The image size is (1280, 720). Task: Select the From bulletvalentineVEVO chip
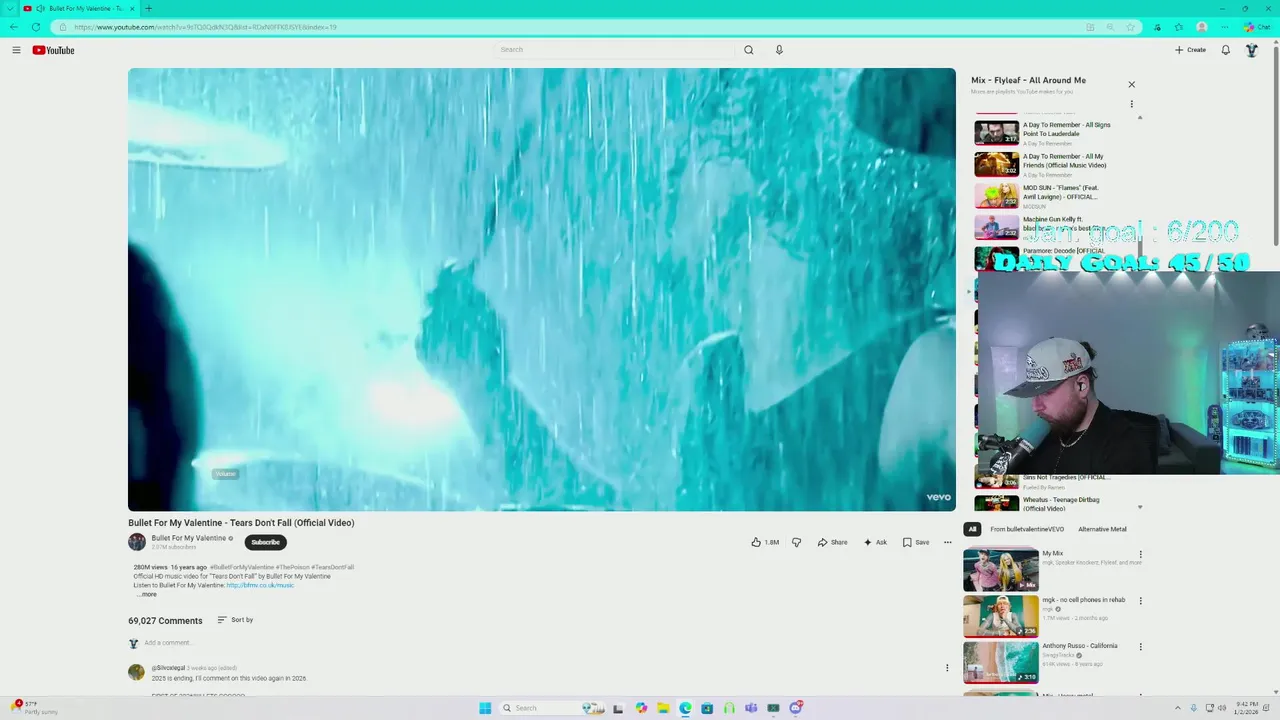click(x=1027, y=529)
